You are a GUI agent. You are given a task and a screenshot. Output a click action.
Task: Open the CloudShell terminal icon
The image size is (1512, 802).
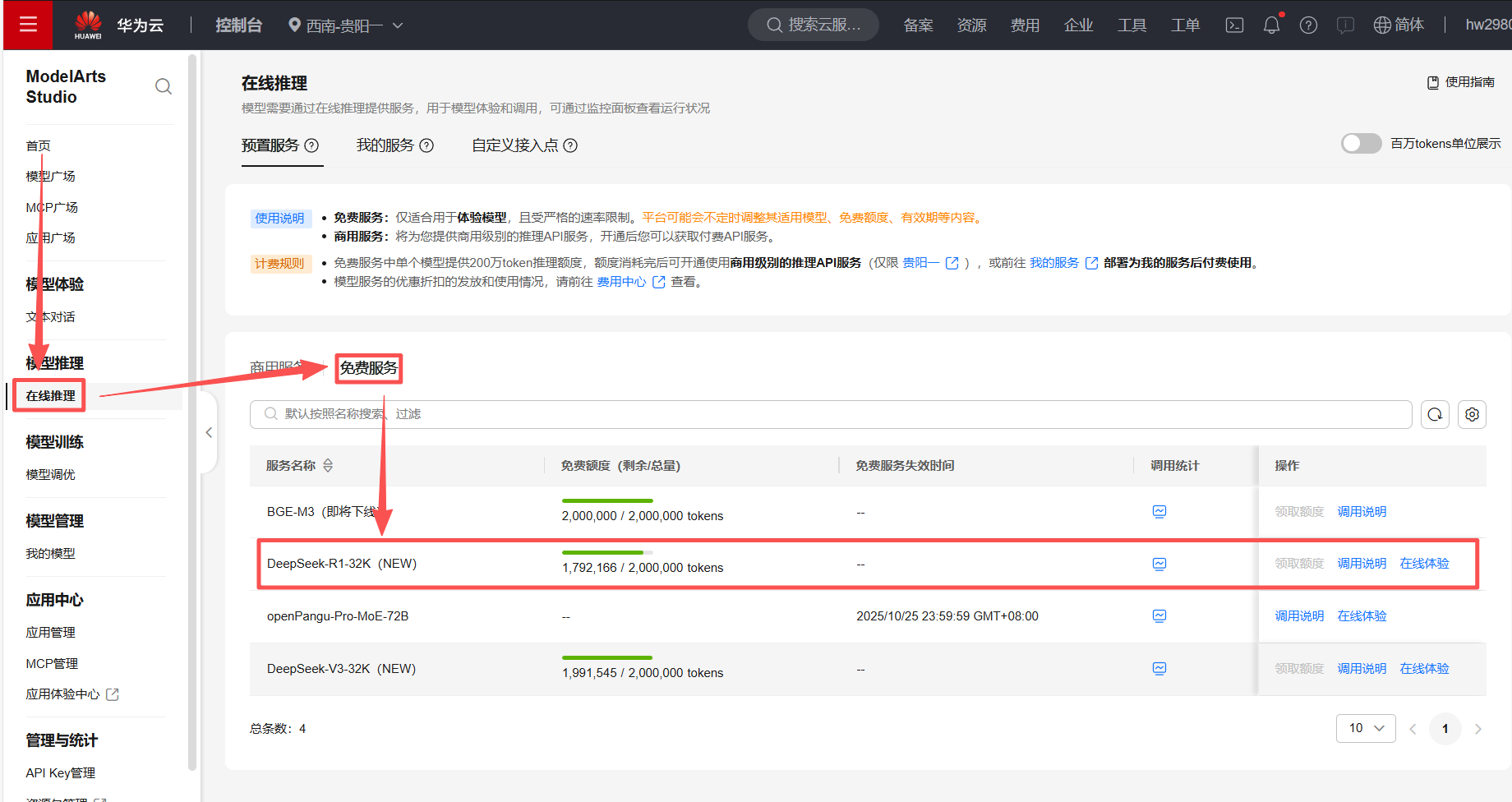pos(1234,25)
